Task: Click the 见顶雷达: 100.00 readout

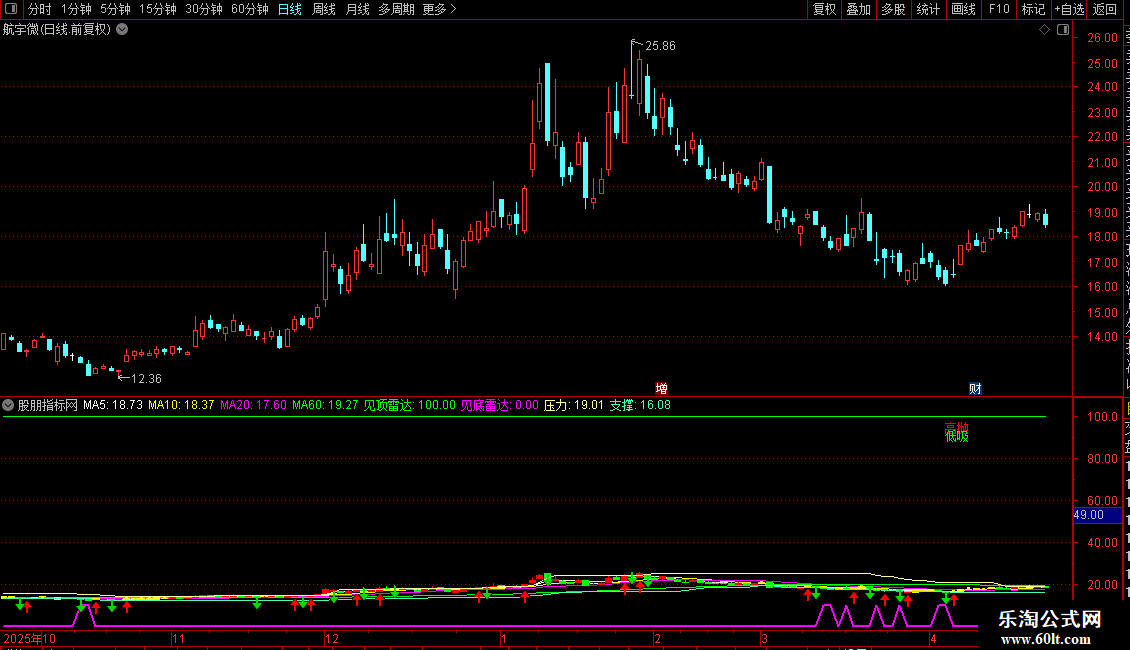Action: point(409,405)
